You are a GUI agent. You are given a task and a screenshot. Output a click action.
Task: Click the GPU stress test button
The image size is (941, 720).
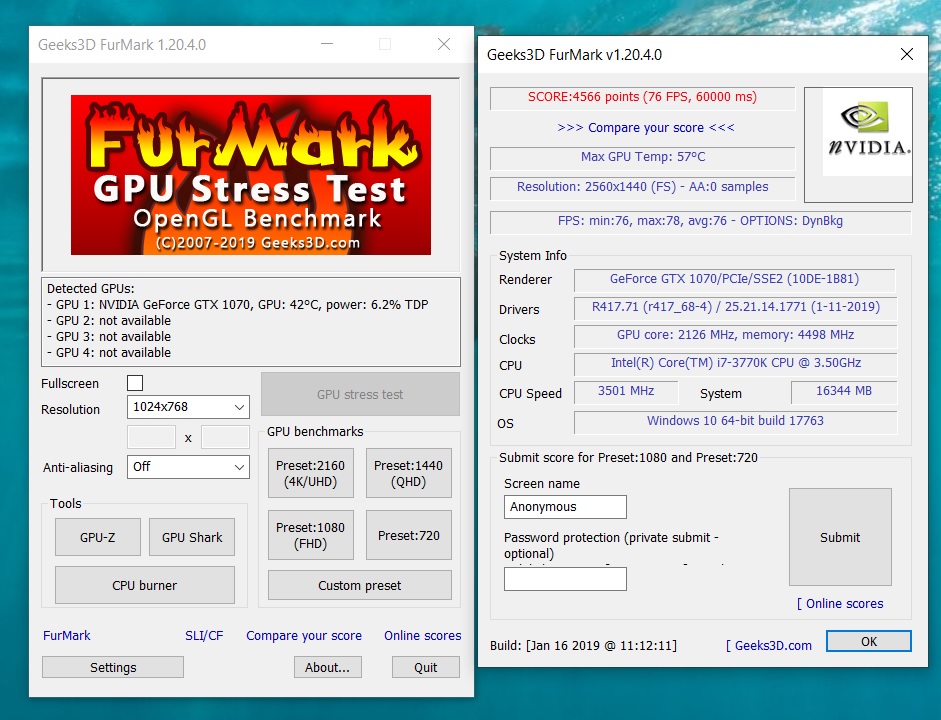(x=360, y=394)
